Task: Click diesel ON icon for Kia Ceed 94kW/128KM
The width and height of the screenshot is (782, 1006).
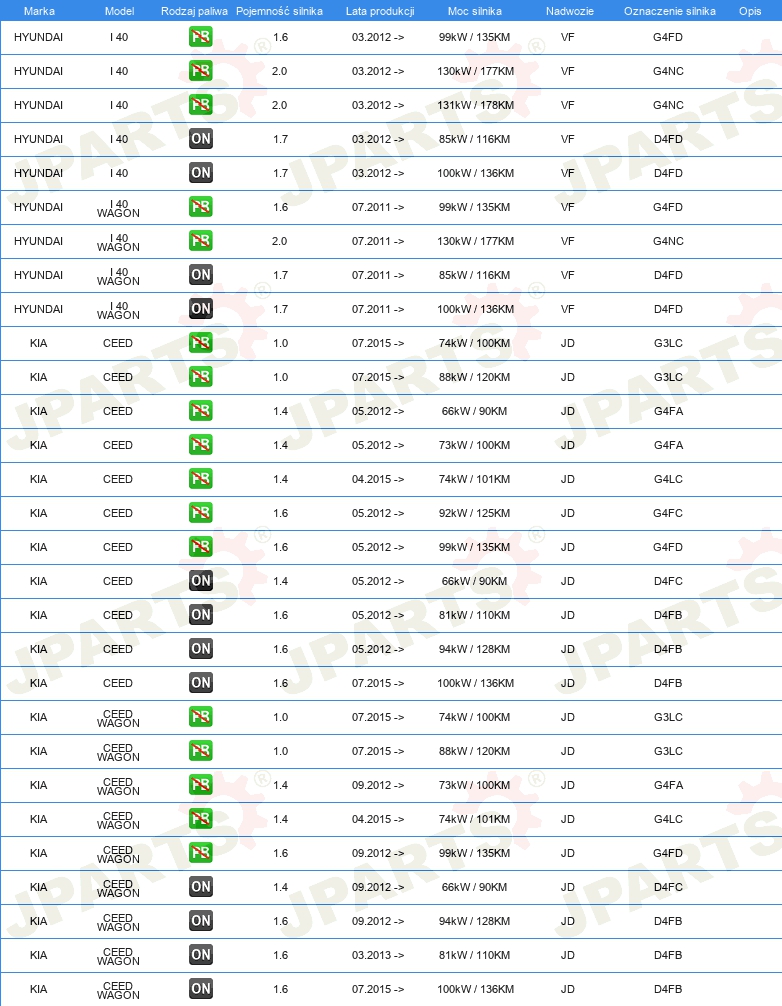Action: click(x=201, y=649)
